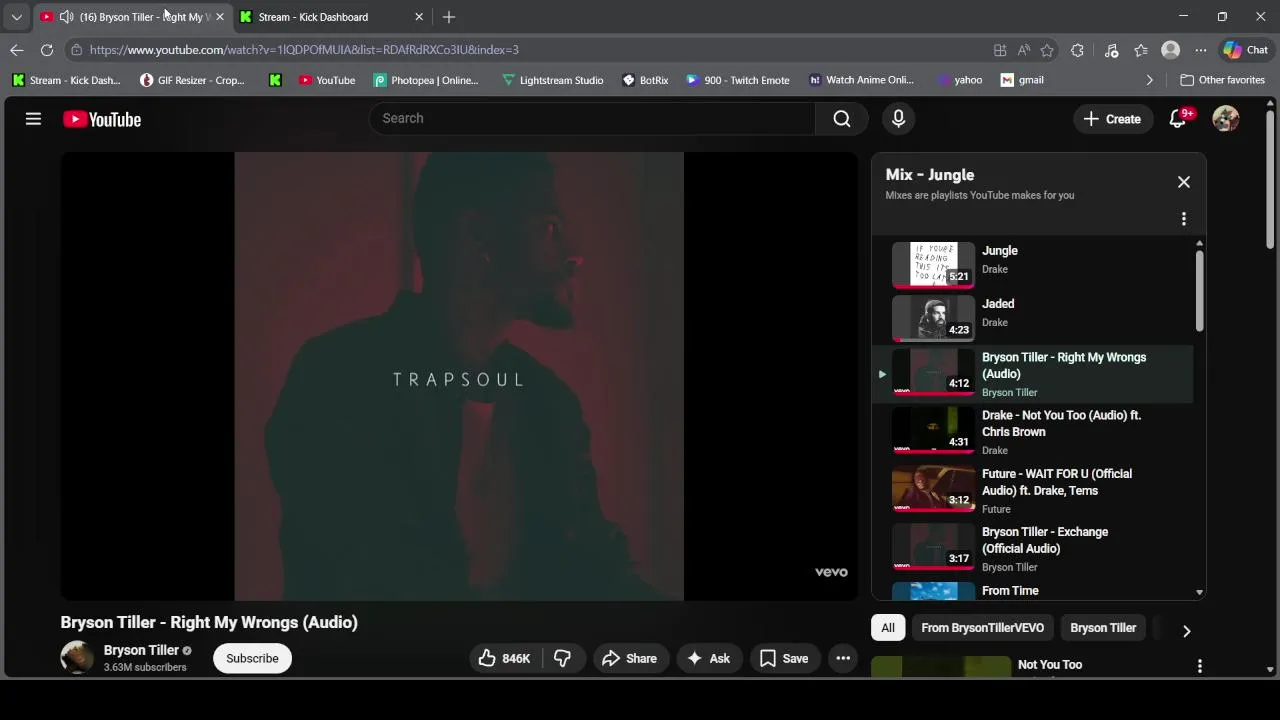The image size is (1280, 720).
Task: Click the search magnifier button
Action: click(842, 118)
